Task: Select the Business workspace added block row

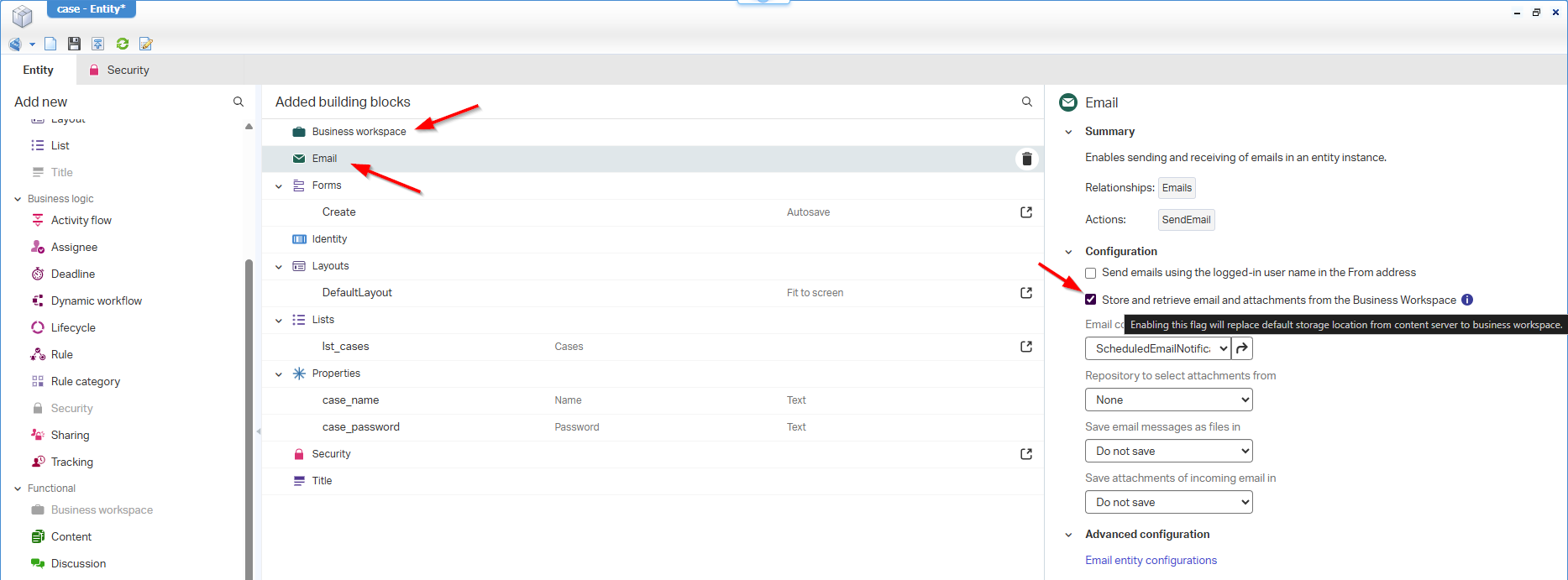Action: [x=653, y=132]
